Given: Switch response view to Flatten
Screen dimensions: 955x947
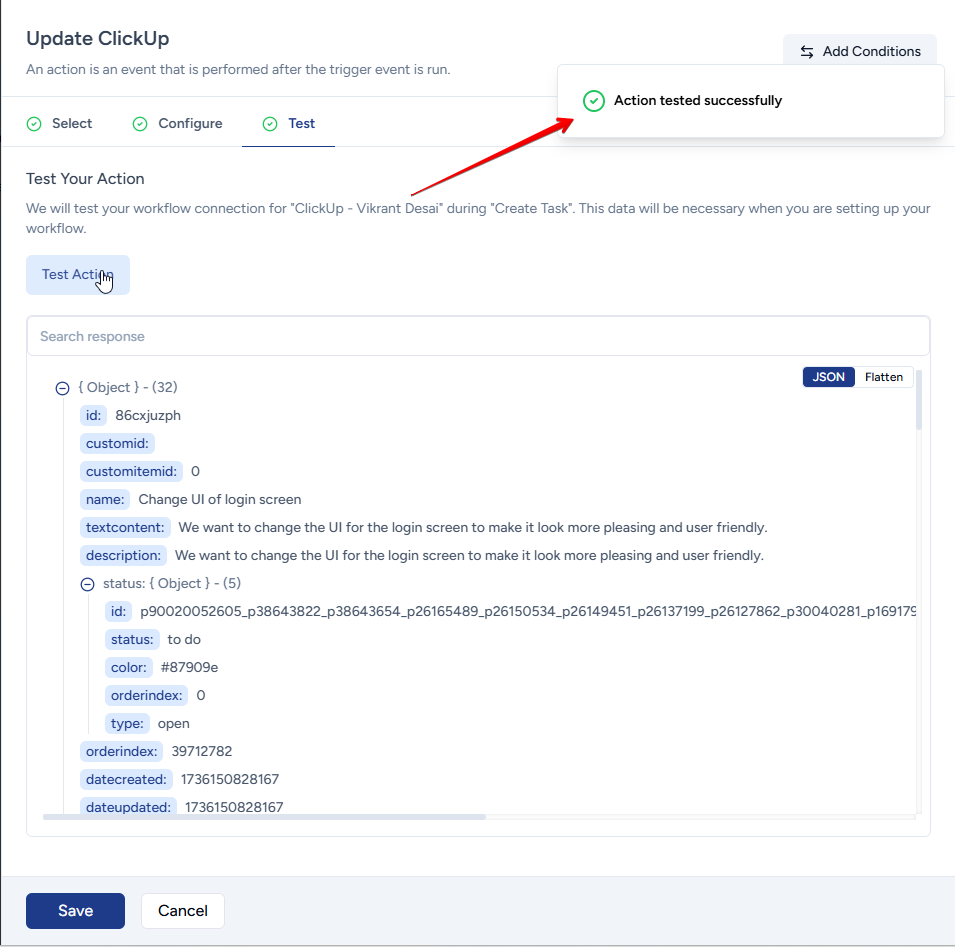Looking at the screenshot, I should click(x=884, y=377).
